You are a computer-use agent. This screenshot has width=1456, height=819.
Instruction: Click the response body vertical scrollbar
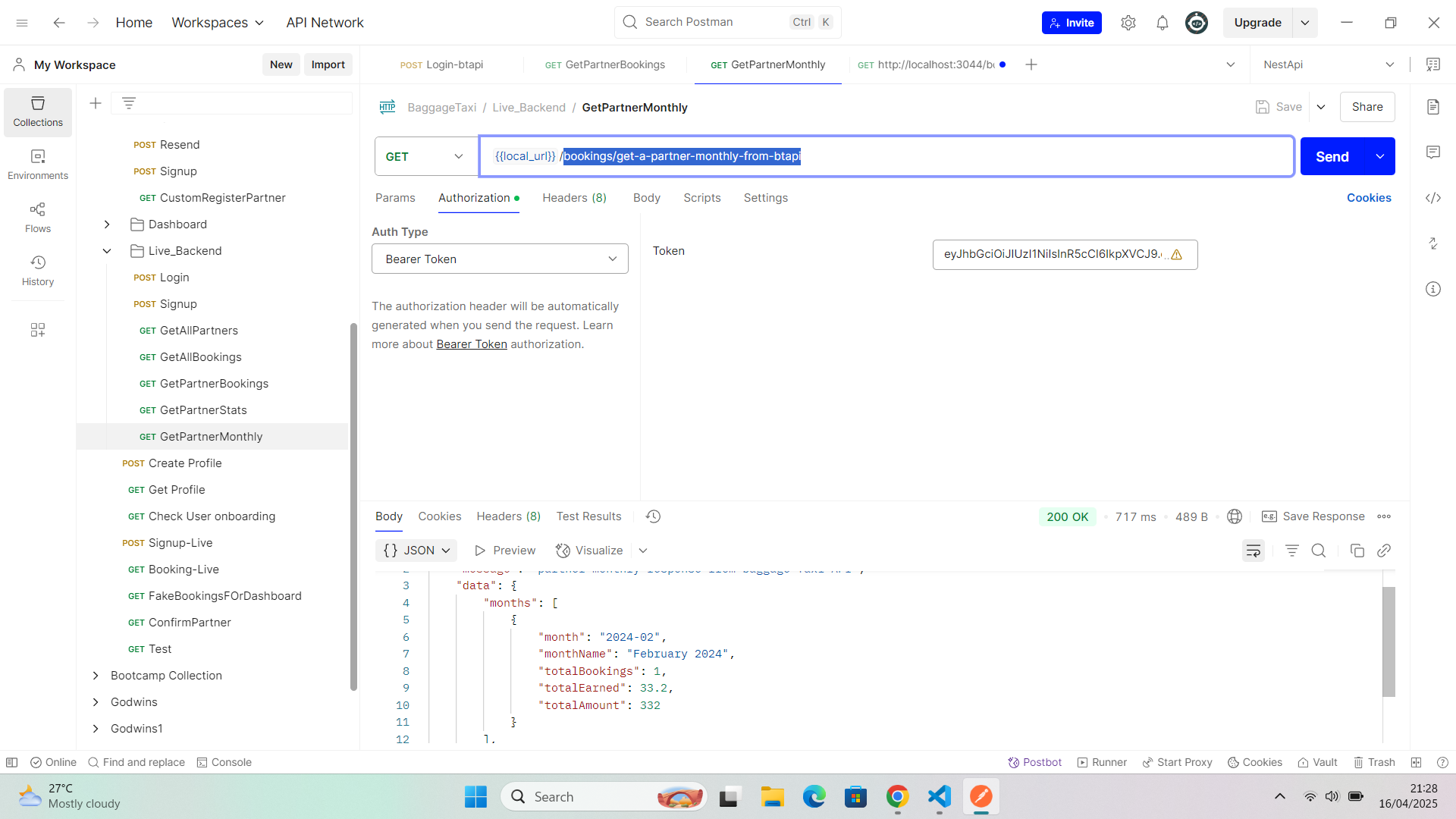[1389, 642]
